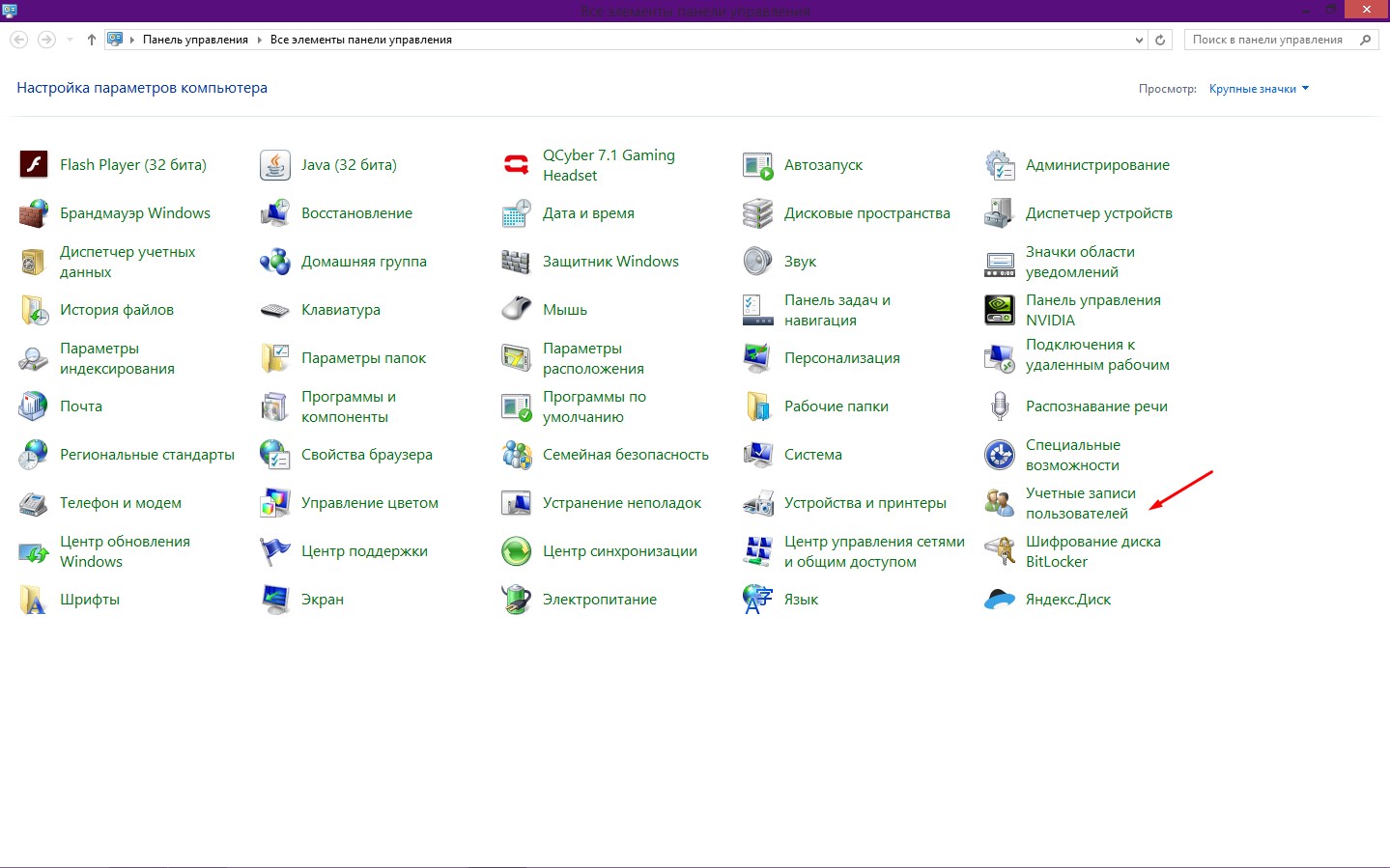
Task: Open the Звук speaker icon
Action: pos(758,262)
